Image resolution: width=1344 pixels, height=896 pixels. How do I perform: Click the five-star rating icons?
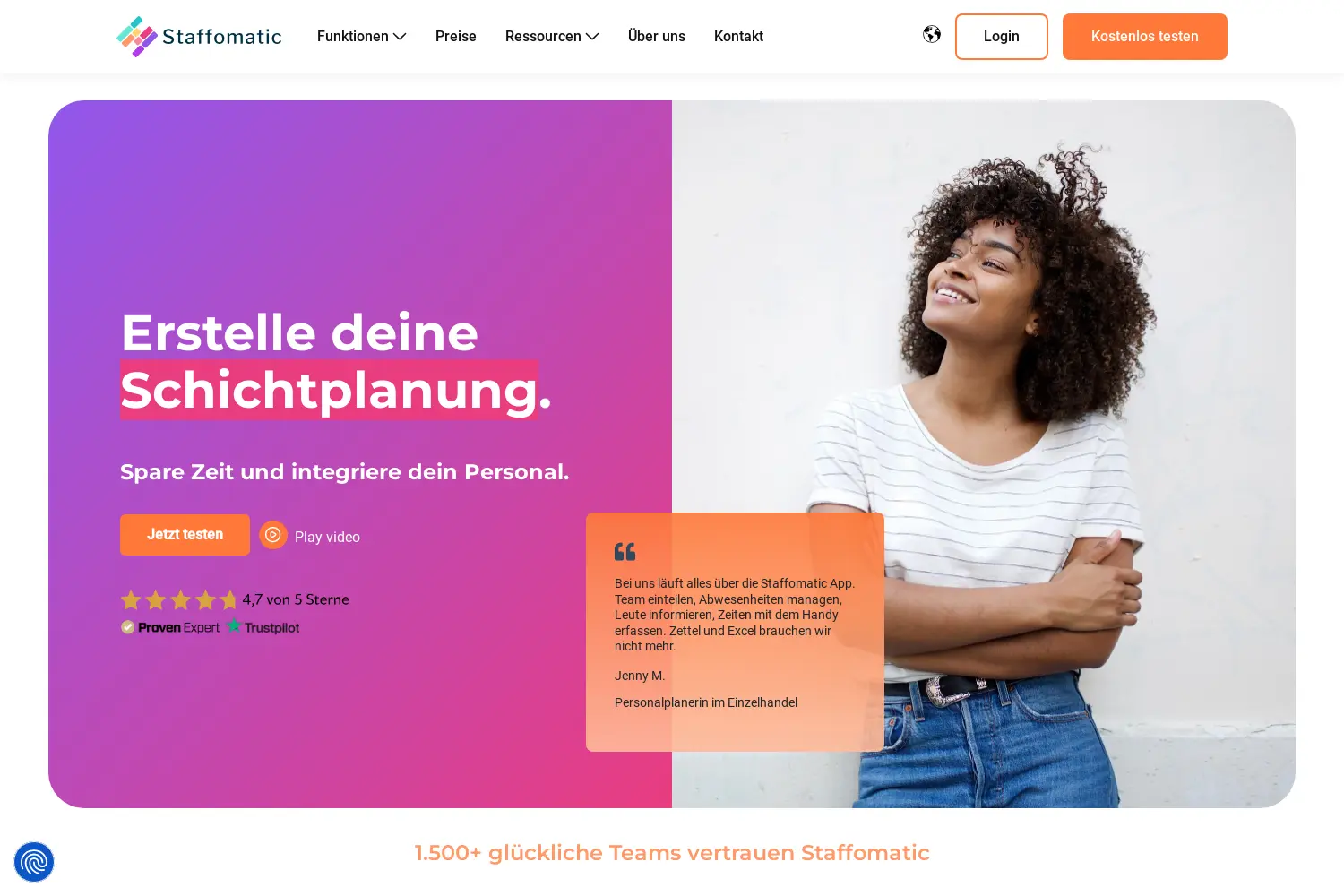(x=178, y=599)
